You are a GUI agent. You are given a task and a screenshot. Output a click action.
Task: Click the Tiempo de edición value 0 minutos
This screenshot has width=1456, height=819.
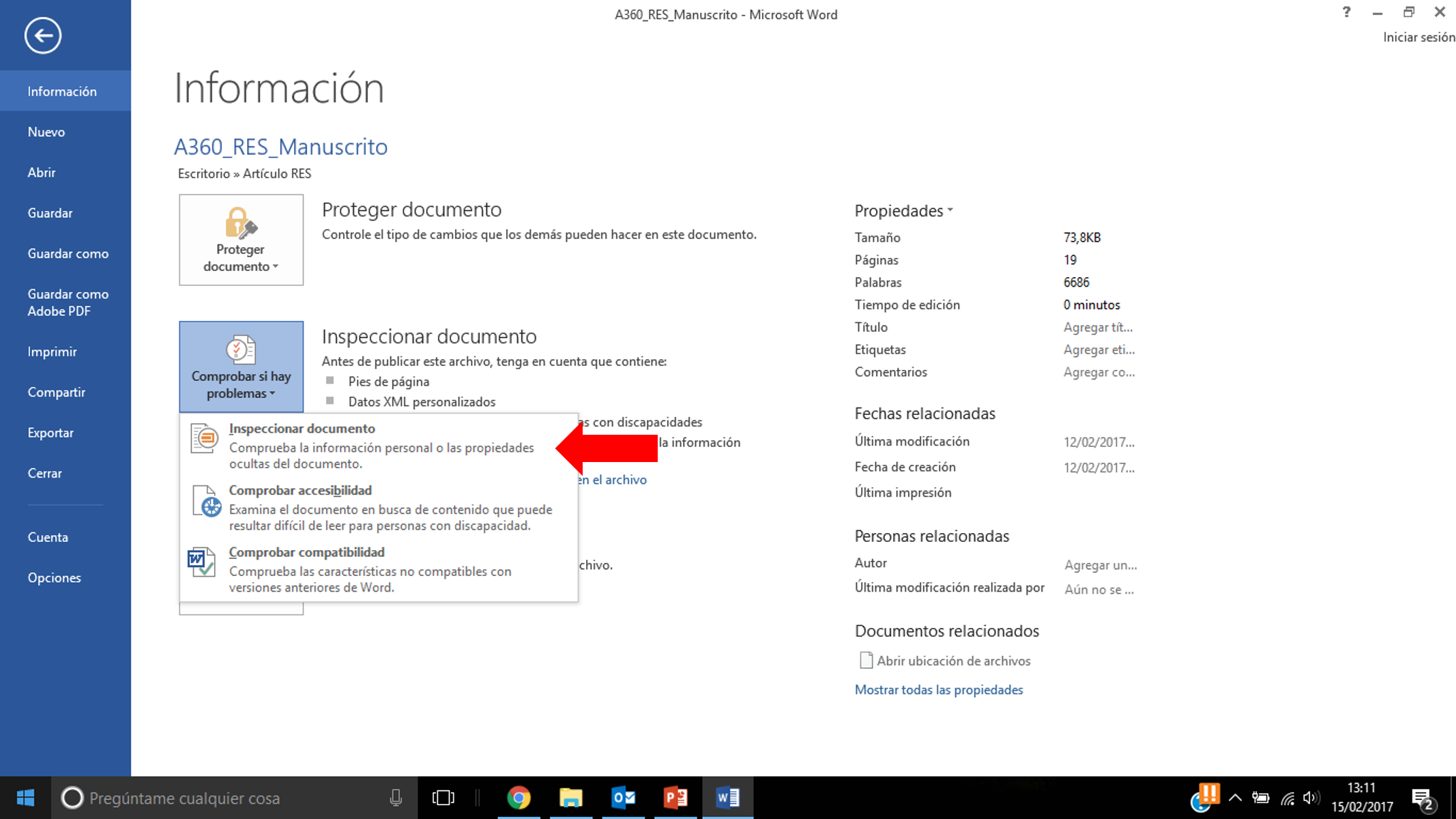coord(1092,305)
